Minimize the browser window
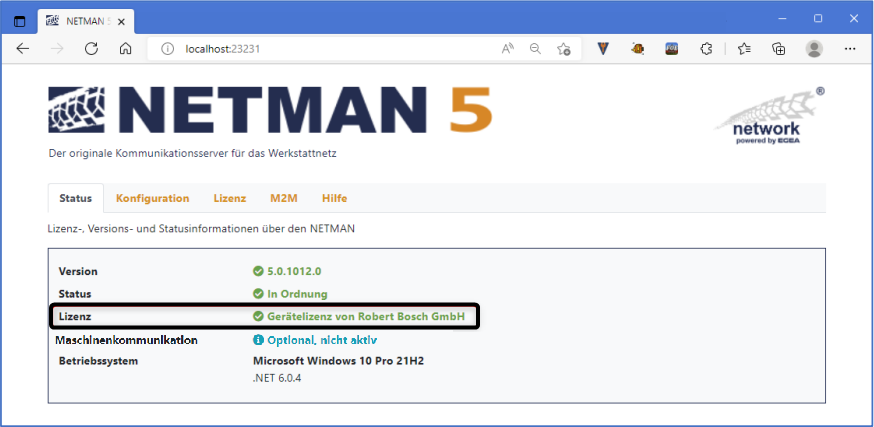 click(783, 18)
